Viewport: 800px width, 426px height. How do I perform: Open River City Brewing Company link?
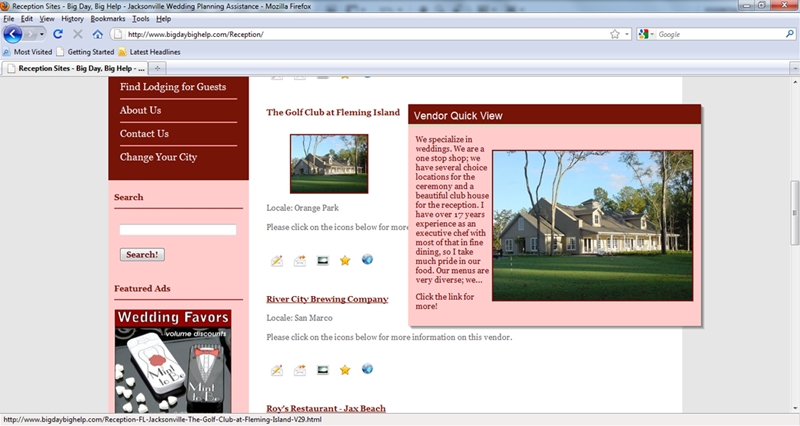[327, 299]
